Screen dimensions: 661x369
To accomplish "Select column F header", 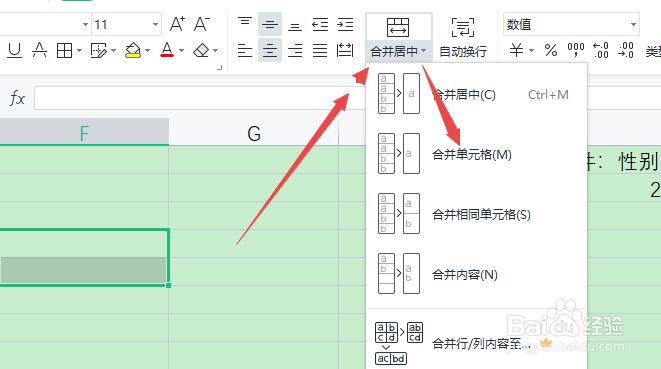I will pos(84,132).
